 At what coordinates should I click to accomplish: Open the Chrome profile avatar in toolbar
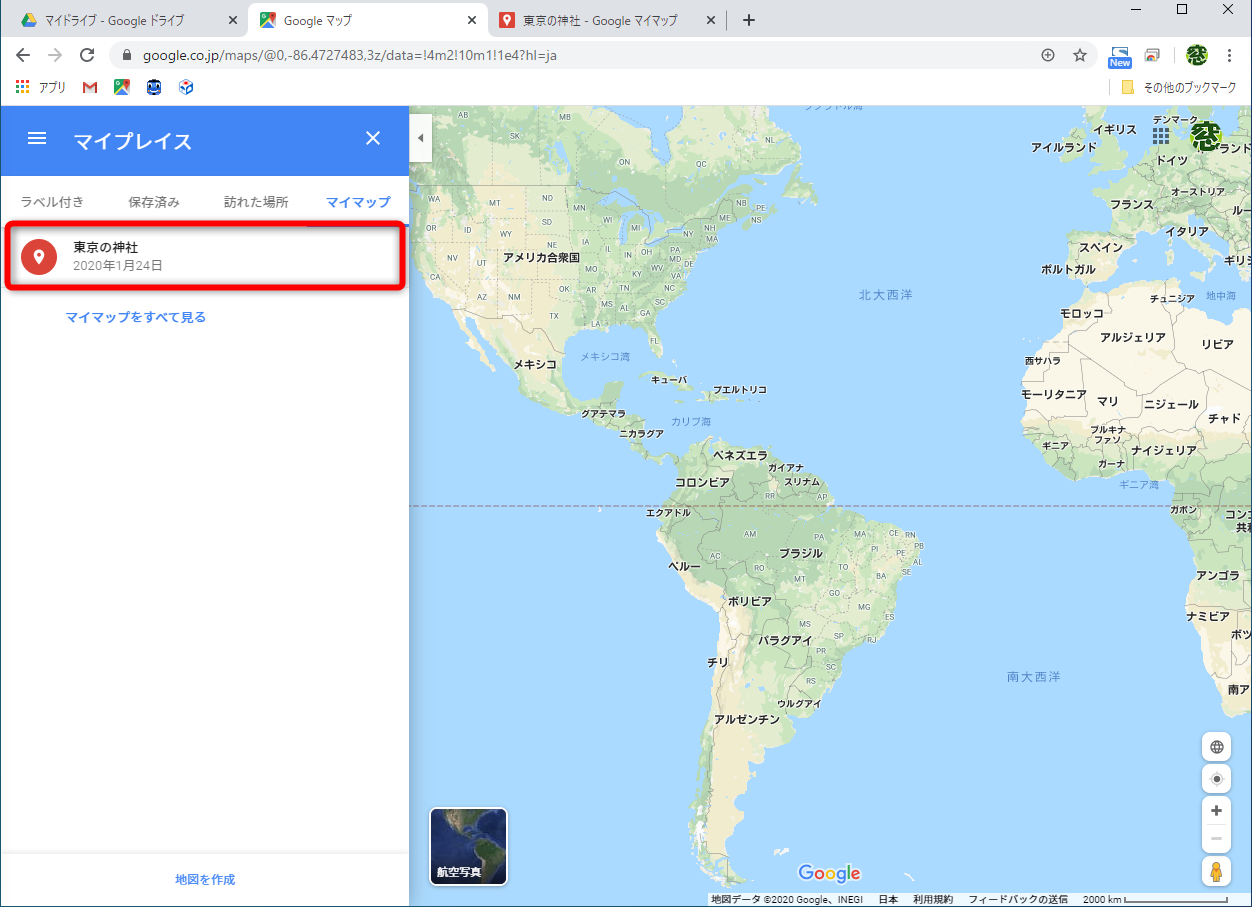tap(1196, 55)
